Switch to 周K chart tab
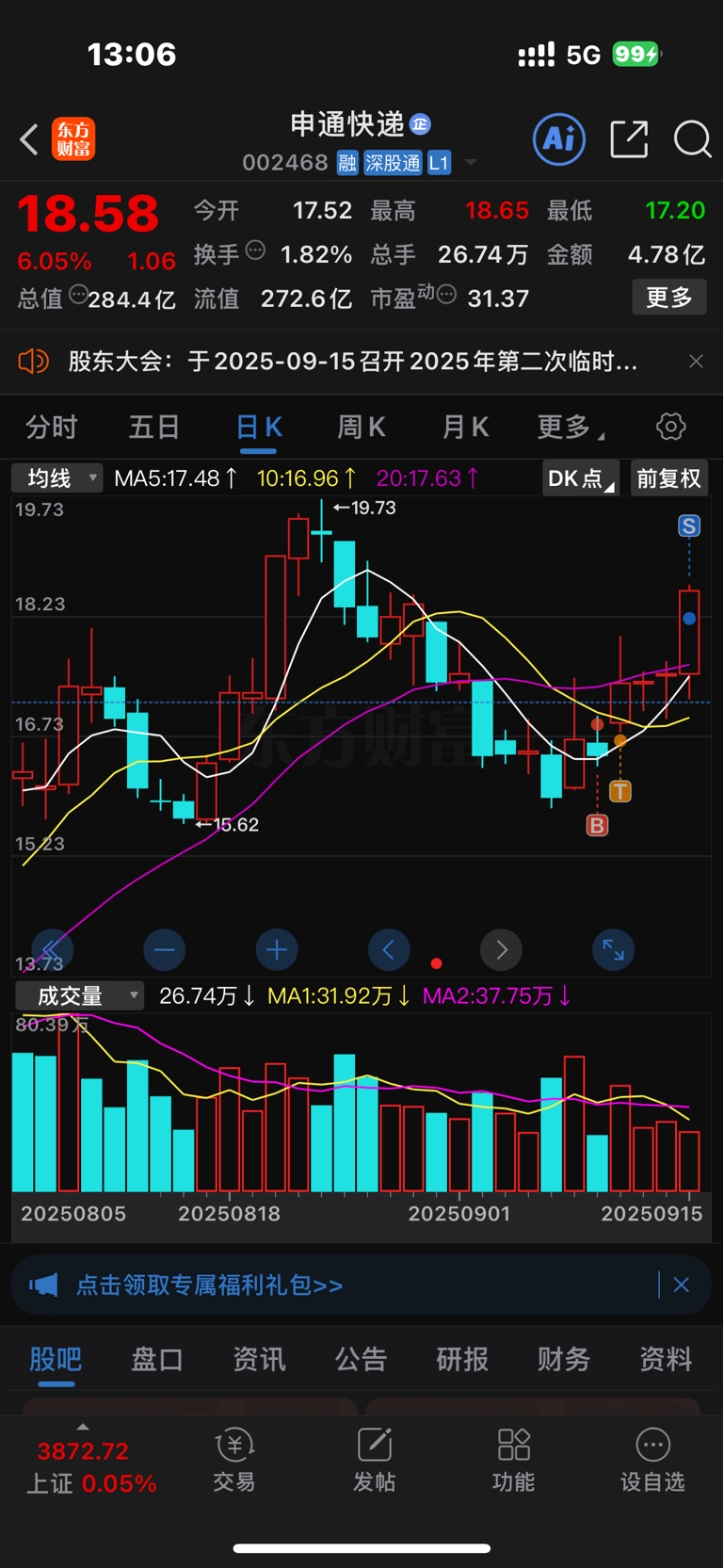This screenshot has width=724, height=1568. coord(362,428)
